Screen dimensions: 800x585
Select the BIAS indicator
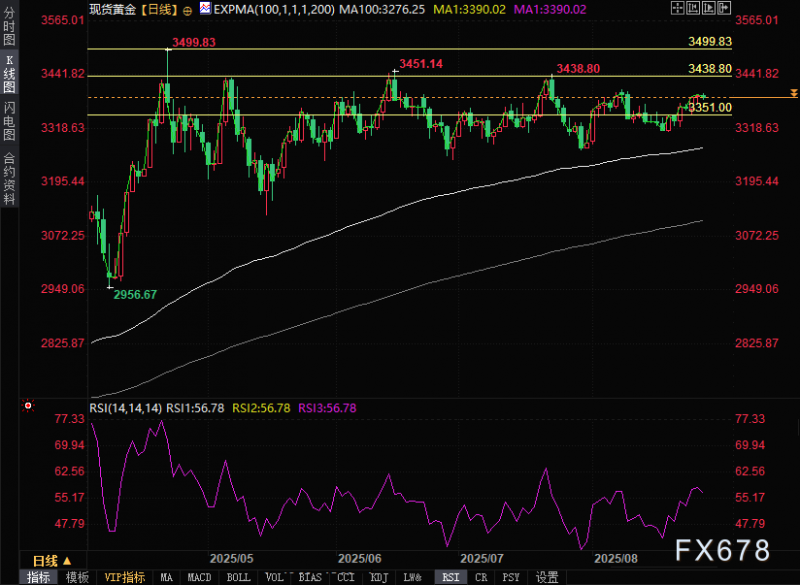click(310, 577)
